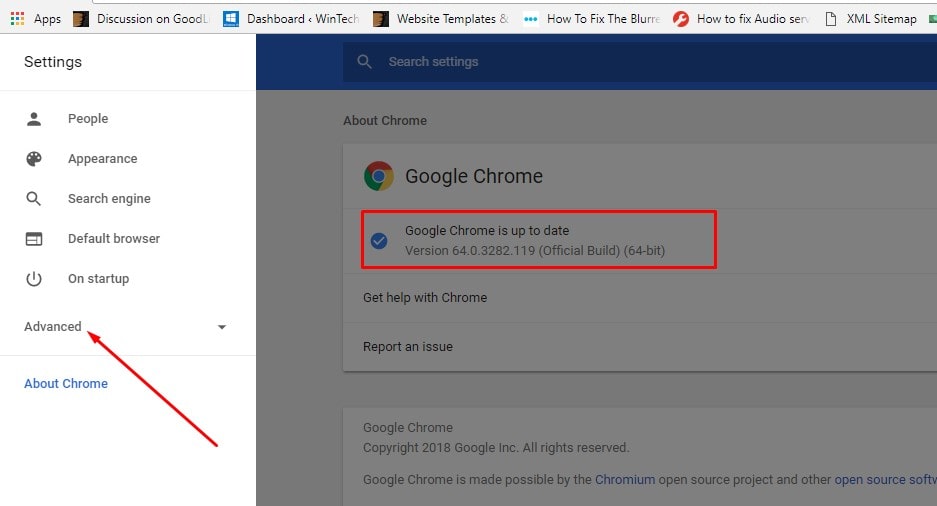Screen dimensions: 937x506
Task: Click the Advanced dropdown arrow
Action: pos(222,327)
